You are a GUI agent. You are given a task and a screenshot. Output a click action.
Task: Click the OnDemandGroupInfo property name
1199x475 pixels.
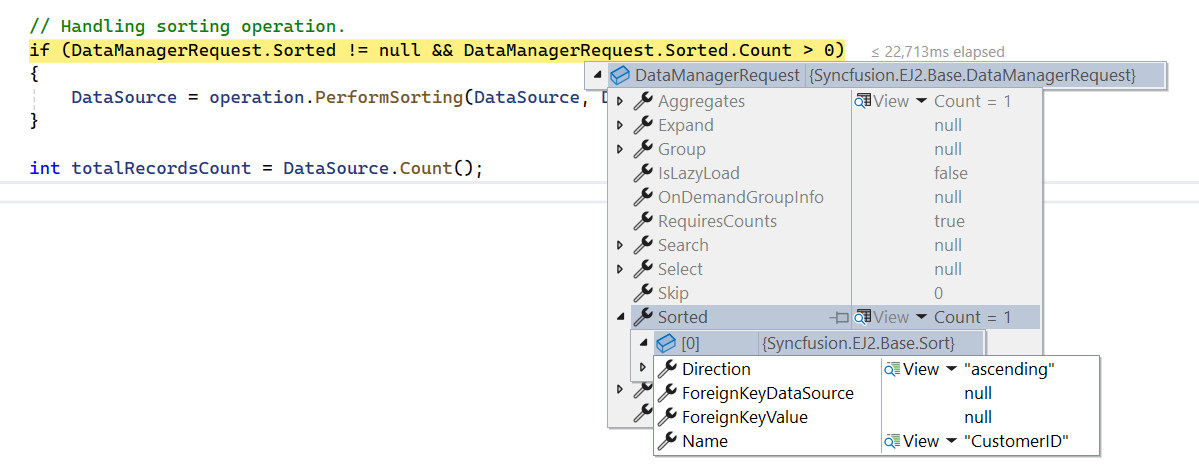[741, 197]
